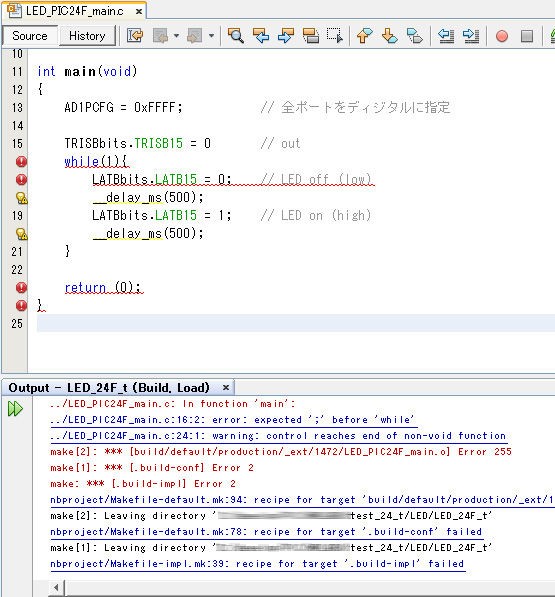Click Shift Line Right icon
Image resolution: width=555 pixels, height=597 pixels.
click(x=471, y=36)
